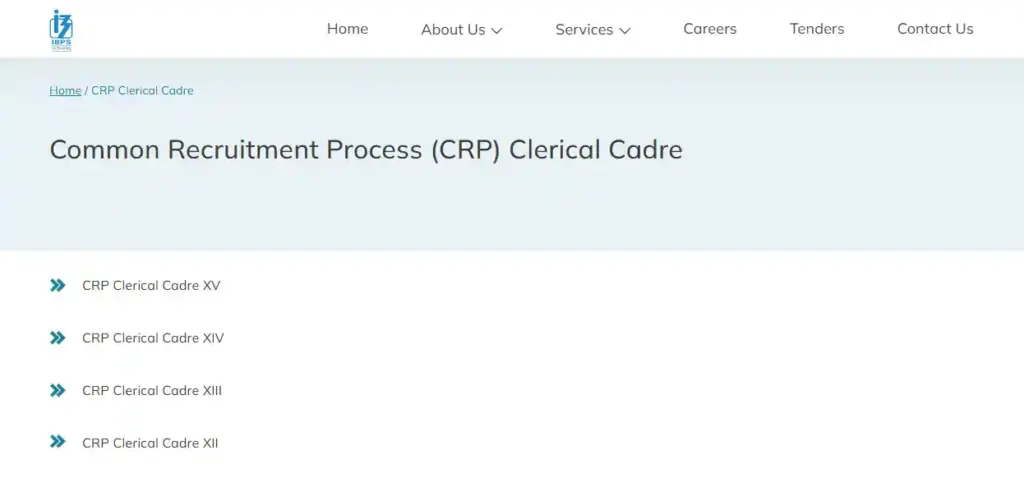
Task: Click the chevron arrow next to Services
Action: (x=625, y=31)
